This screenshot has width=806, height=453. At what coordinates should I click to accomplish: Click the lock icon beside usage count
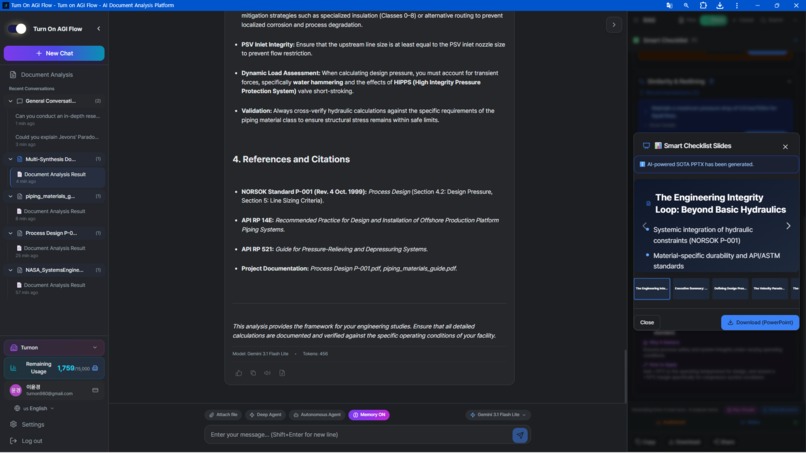[x=95, y=368]
